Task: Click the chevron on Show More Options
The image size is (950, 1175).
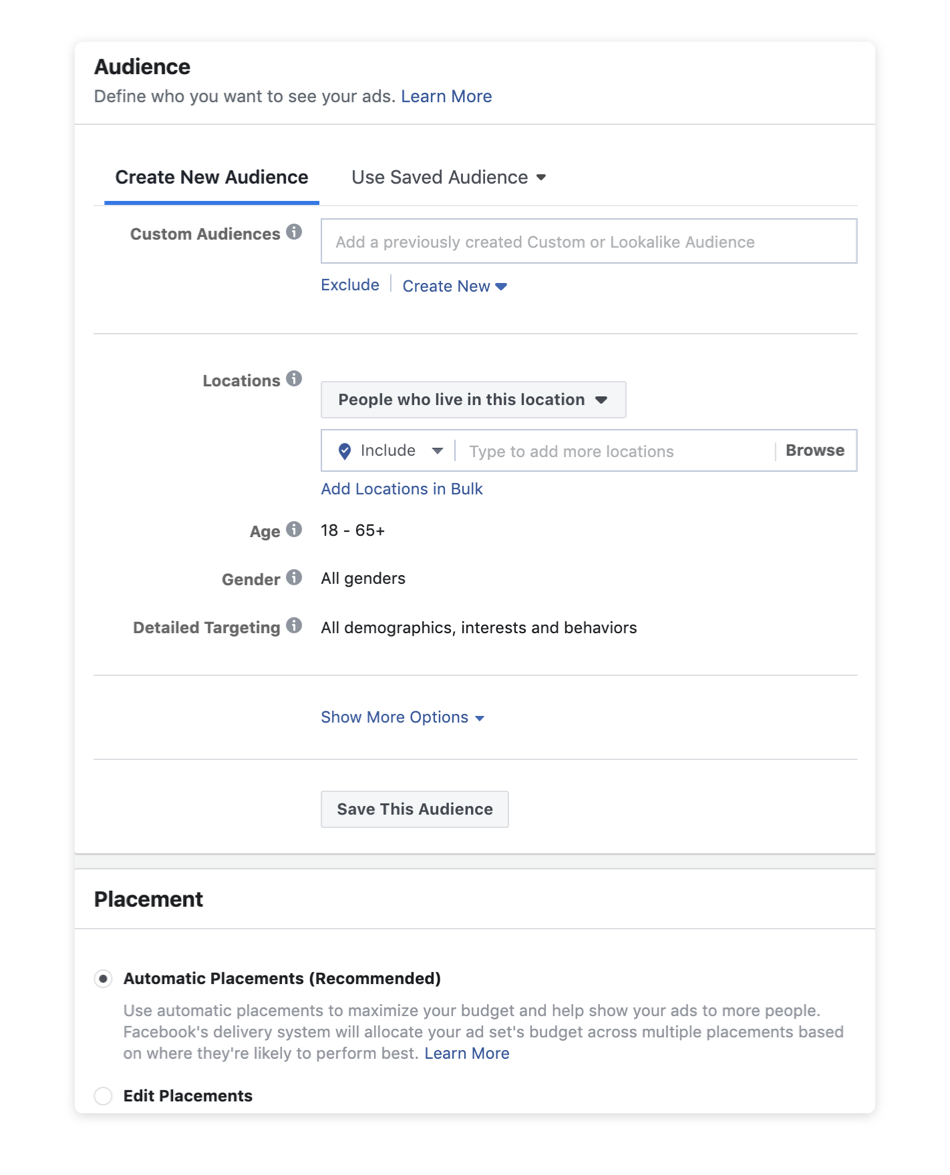Action: (478, 718)
